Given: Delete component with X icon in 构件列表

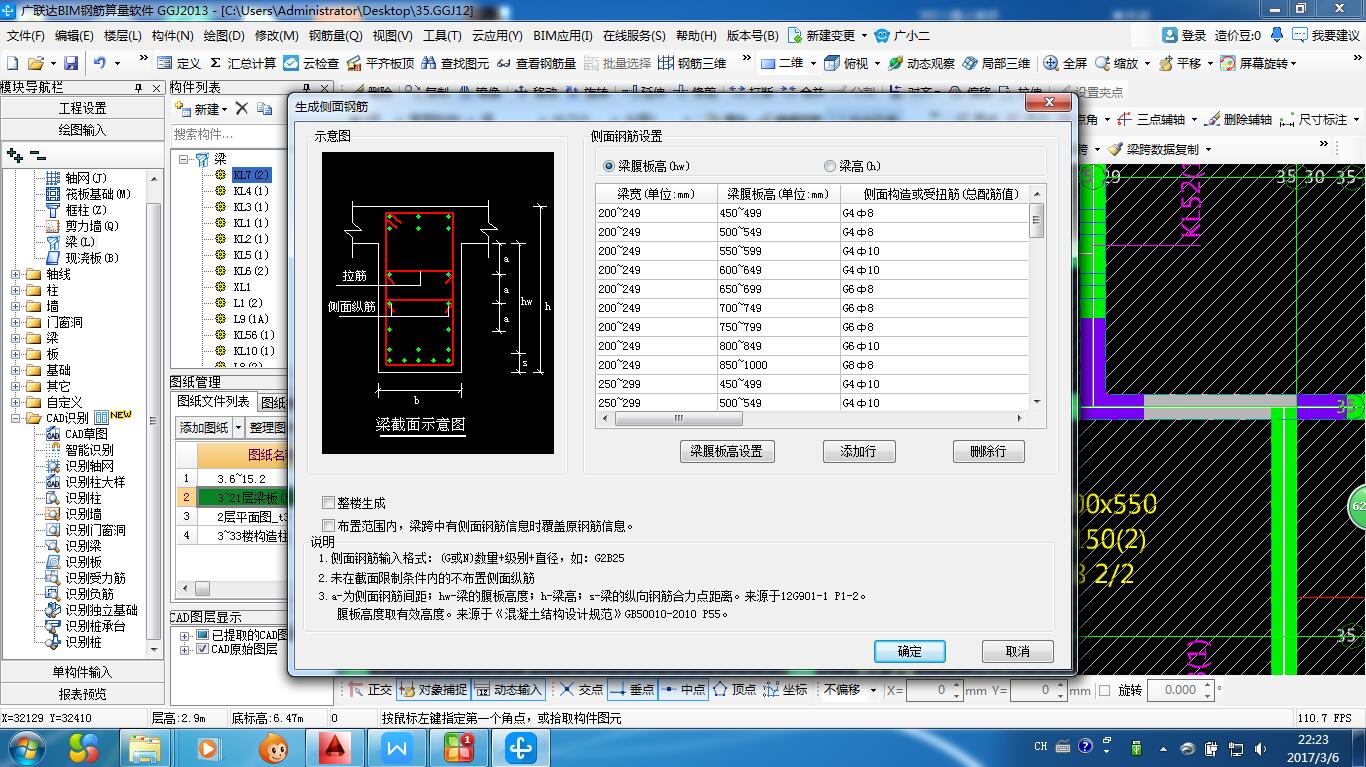Looking at the screenshot, I should coord(242,108).
